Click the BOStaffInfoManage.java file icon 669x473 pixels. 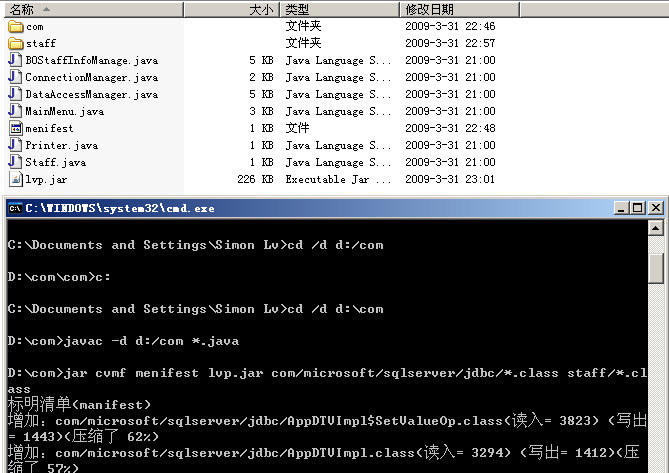click(x=15, y=60)
